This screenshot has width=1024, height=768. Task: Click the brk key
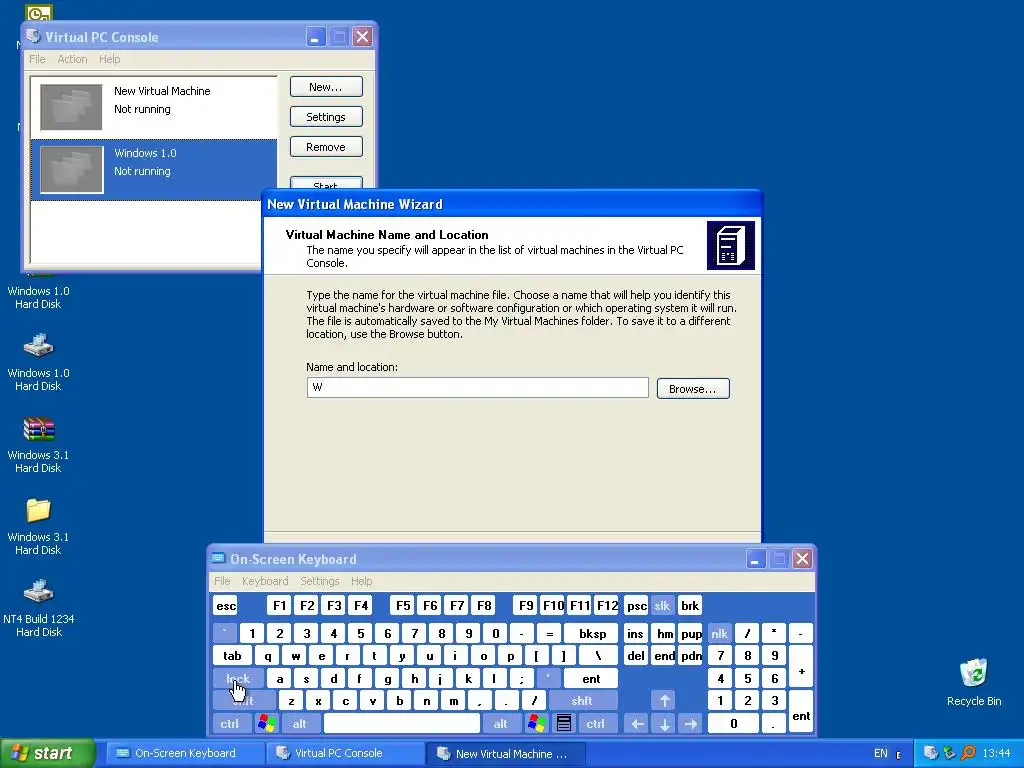(x=690, y=605)
